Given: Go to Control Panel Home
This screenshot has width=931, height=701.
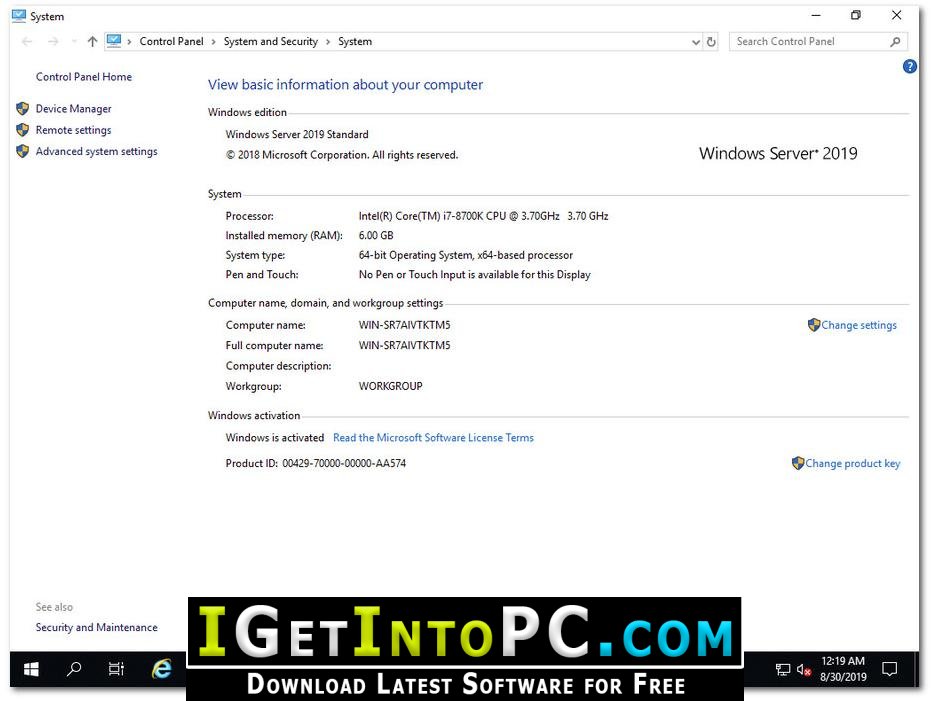Looking at the screenshot, I should pos(84,77).
